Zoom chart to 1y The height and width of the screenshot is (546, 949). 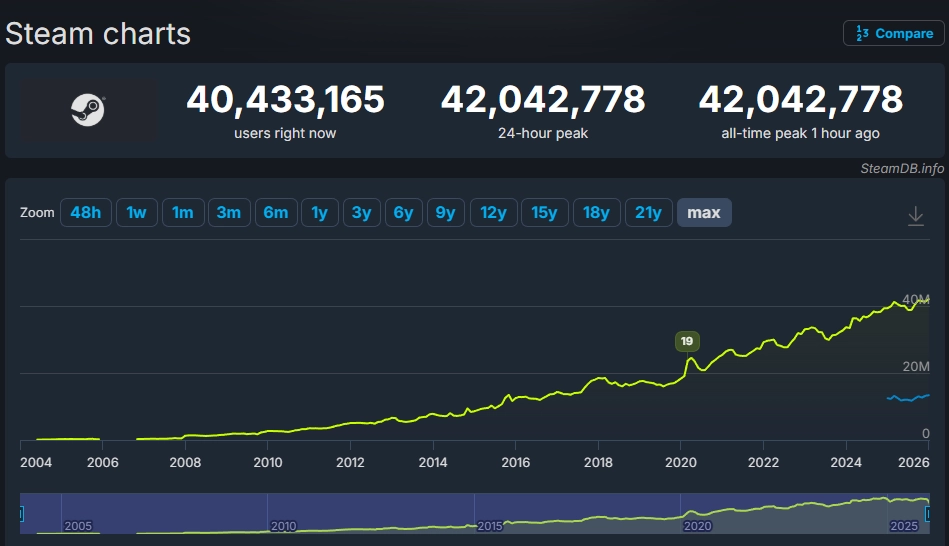pos(319,213)
